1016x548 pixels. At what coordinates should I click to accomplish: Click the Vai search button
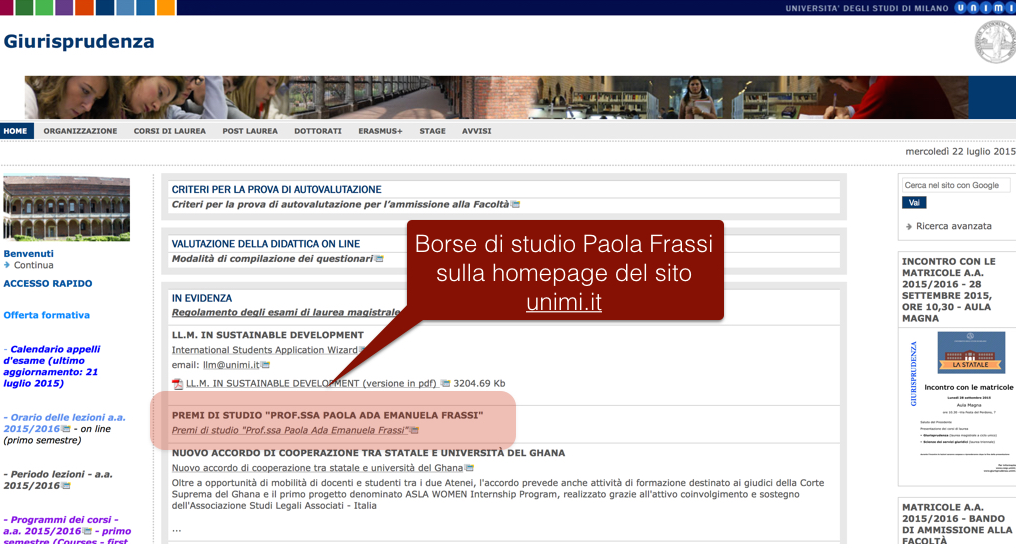click(914, 203)
